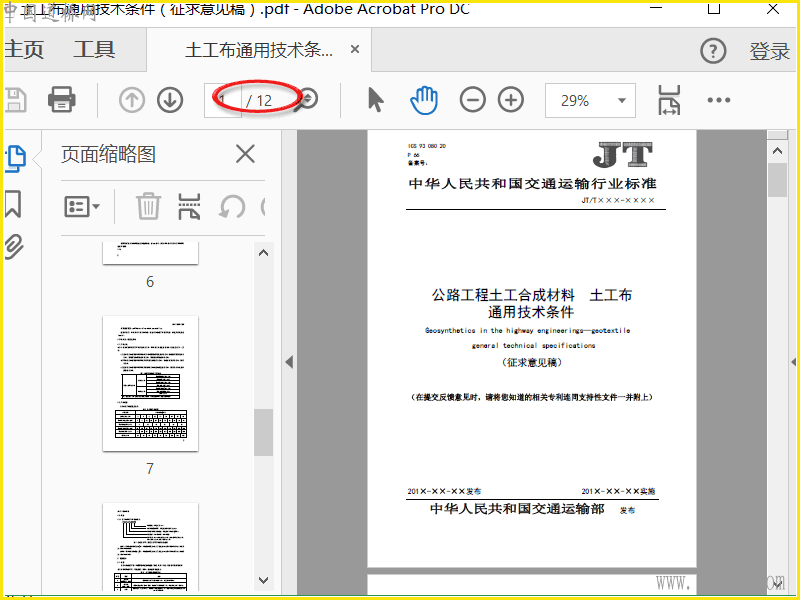Open the find text magnifier tool
The image size is (800, 600).
pos(307,99)
